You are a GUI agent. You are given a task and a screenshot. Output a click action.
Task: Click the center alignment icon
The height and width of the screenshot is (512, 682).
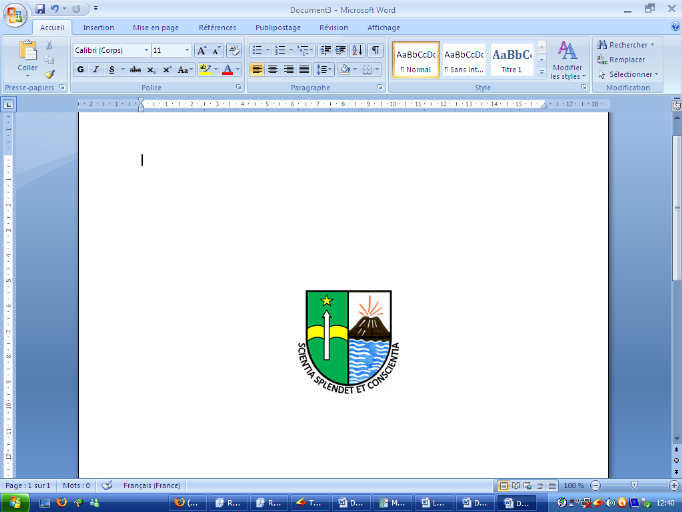[272, 69]
